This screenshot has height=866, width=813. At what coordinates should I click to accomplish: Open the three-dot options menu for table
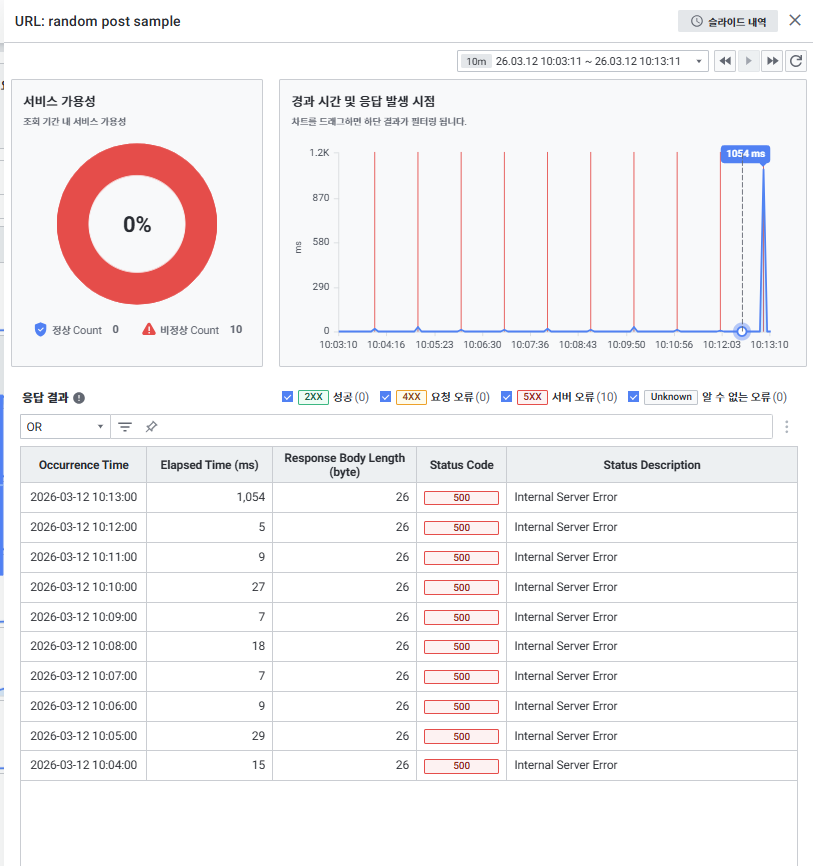(x=787, y=427)
